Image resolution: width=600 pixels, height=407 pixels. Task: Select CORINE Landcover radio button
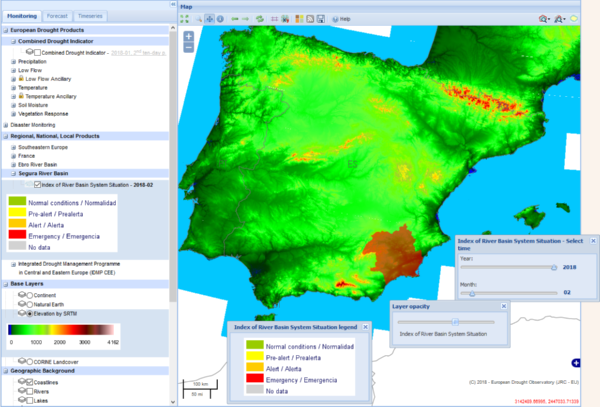coord(29,362)
